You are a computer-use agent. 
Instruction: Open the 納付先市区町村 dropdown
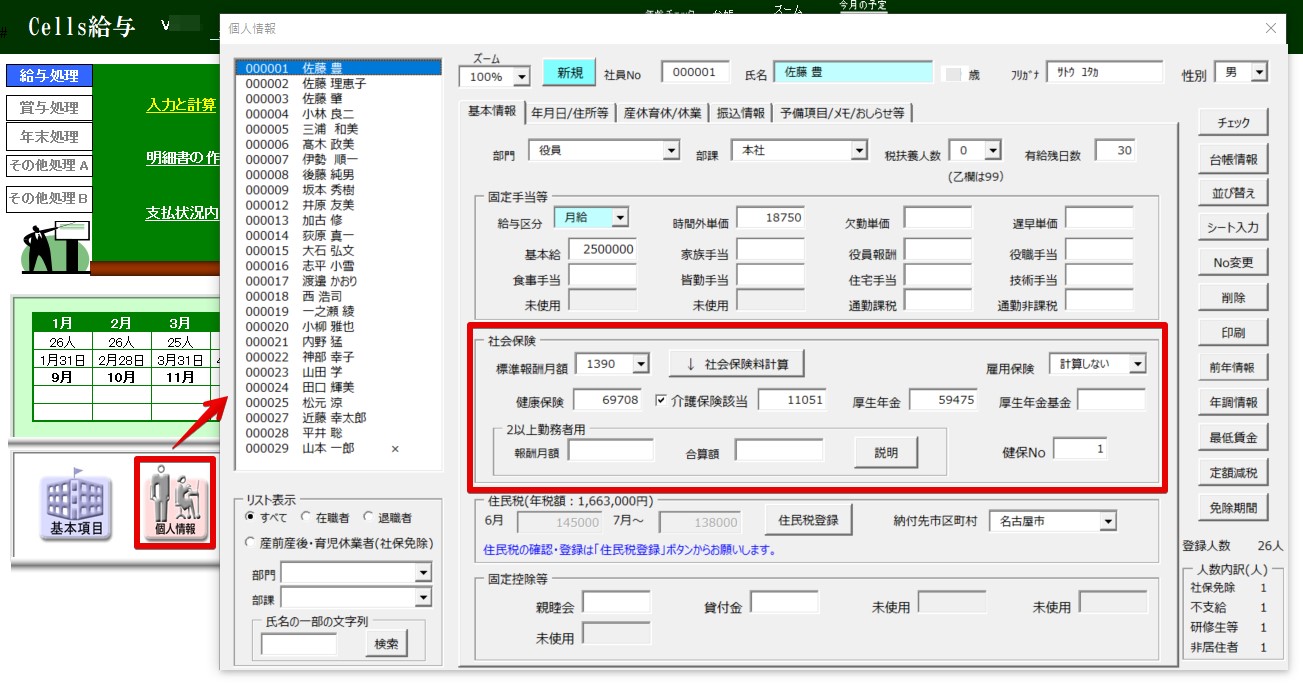[1107, 521]
